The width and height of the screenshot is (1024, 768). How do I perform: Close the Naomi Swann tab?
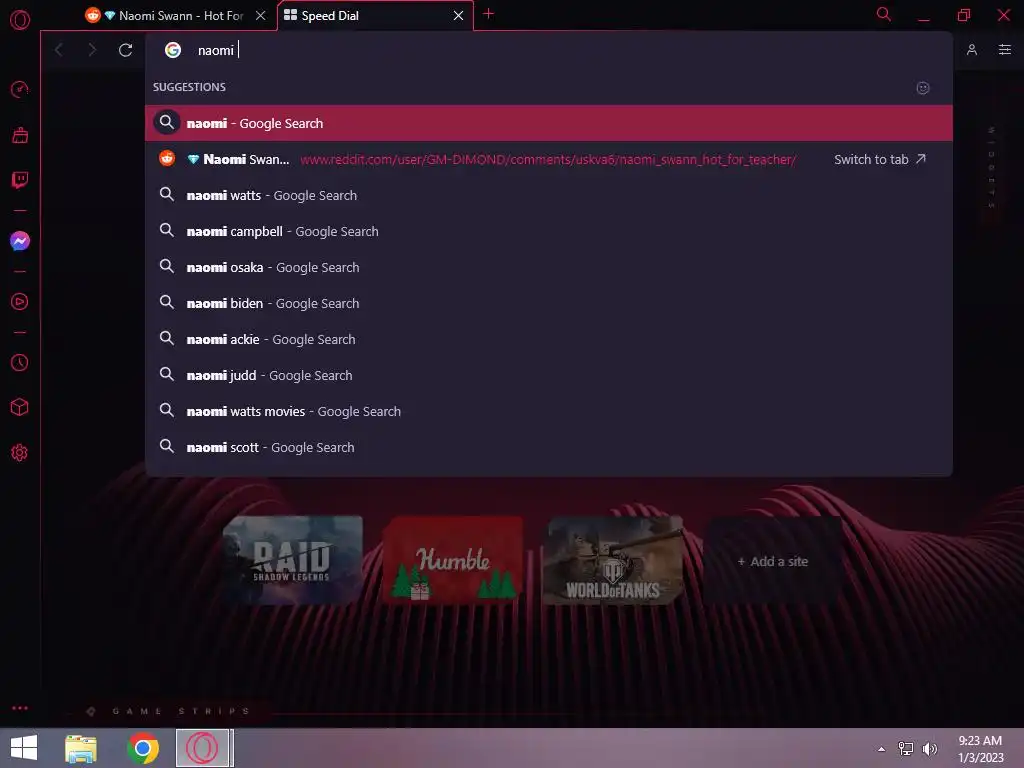pyautogui.click(x=261, y=15)
